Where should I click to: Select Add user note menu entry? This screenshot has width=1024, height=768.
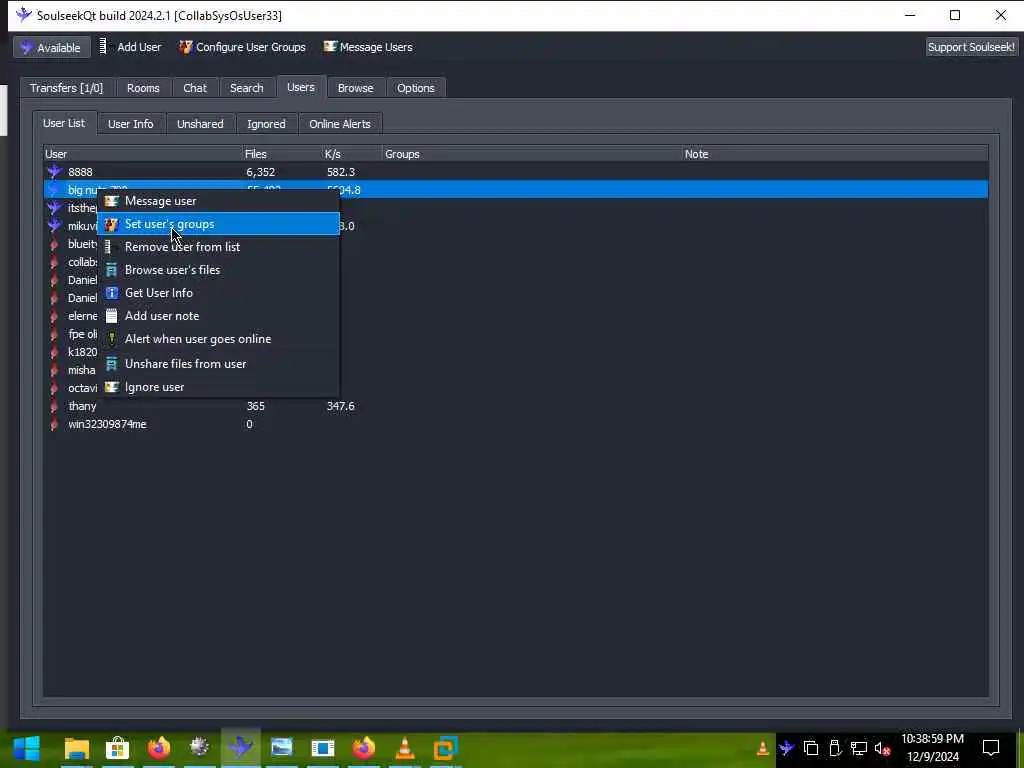click(x=218, y=316)
